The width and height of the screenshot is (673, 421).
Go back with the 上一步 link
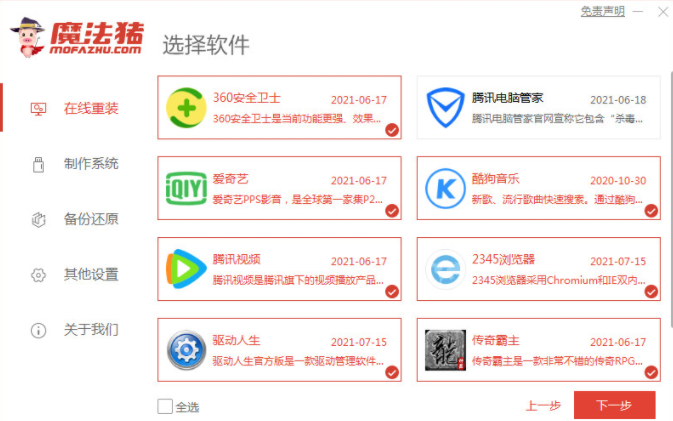(543, 405)
